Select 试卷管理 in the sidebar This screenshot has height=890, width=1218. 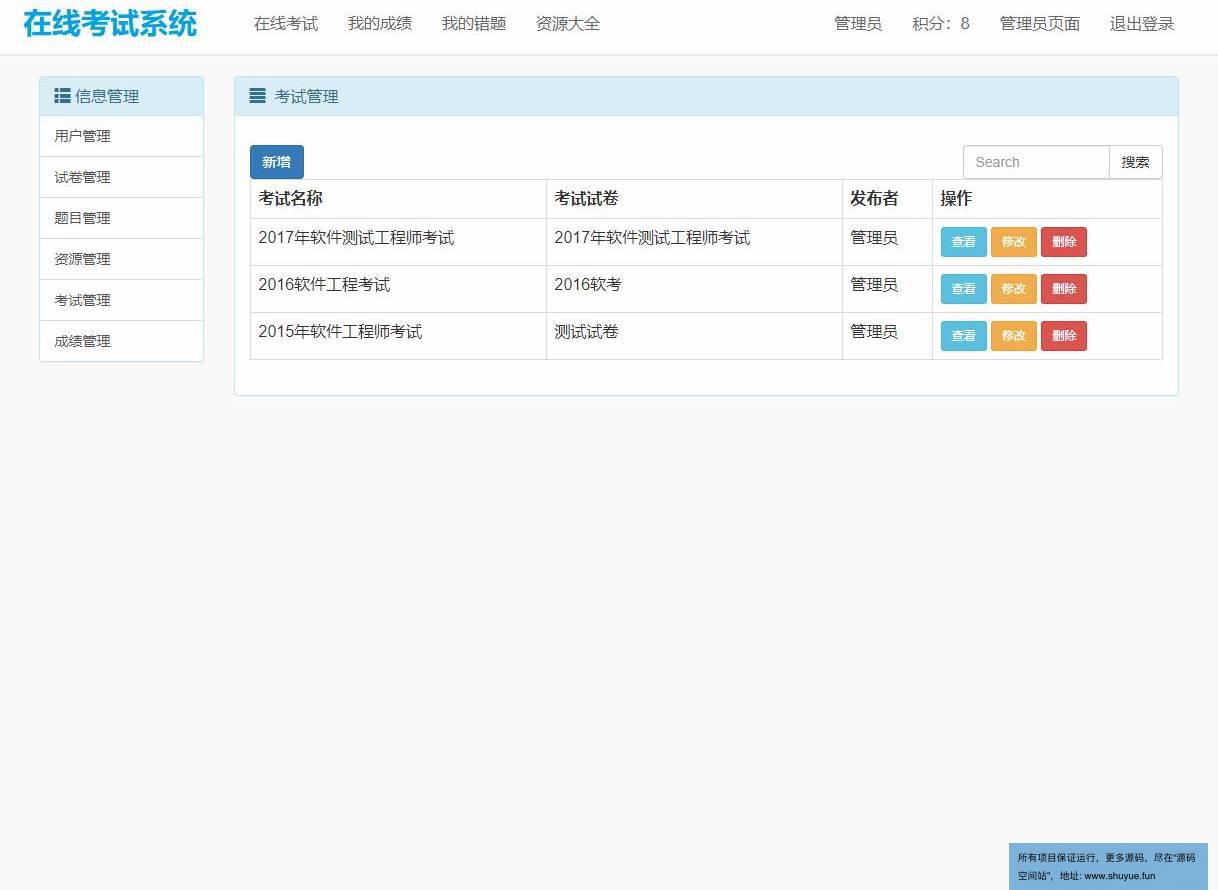[x=121, y=177]
